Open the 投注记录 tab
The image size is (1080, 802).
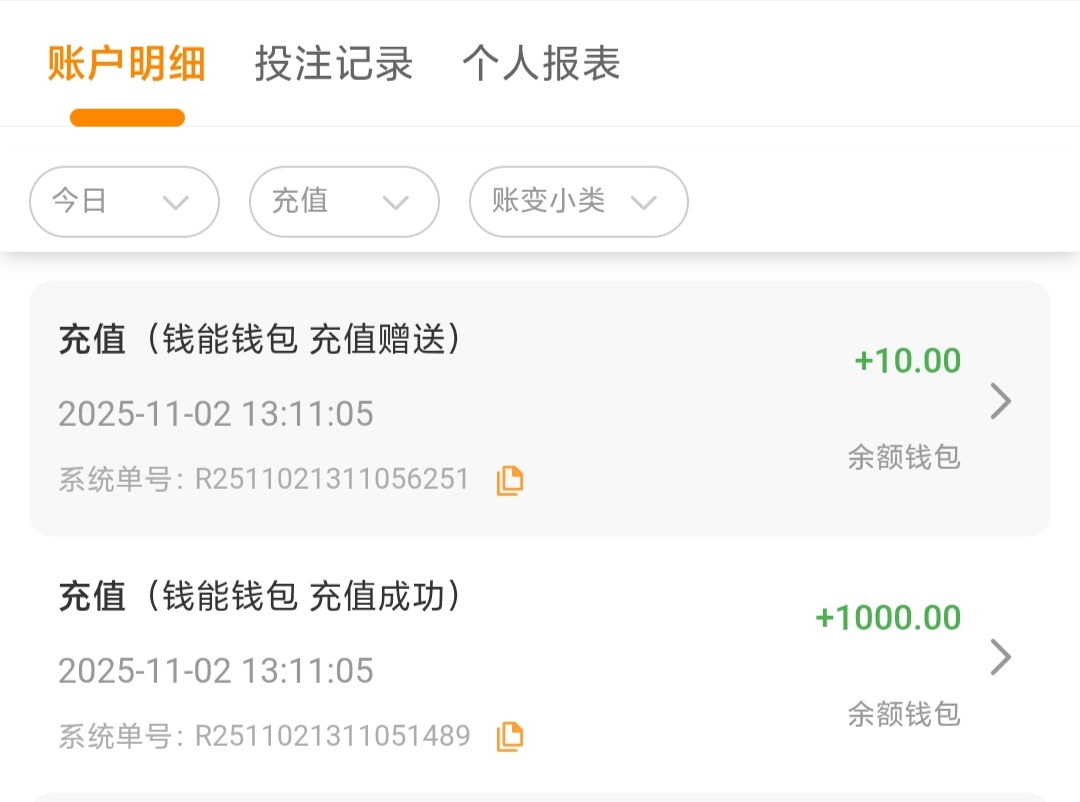click(334, 64)
